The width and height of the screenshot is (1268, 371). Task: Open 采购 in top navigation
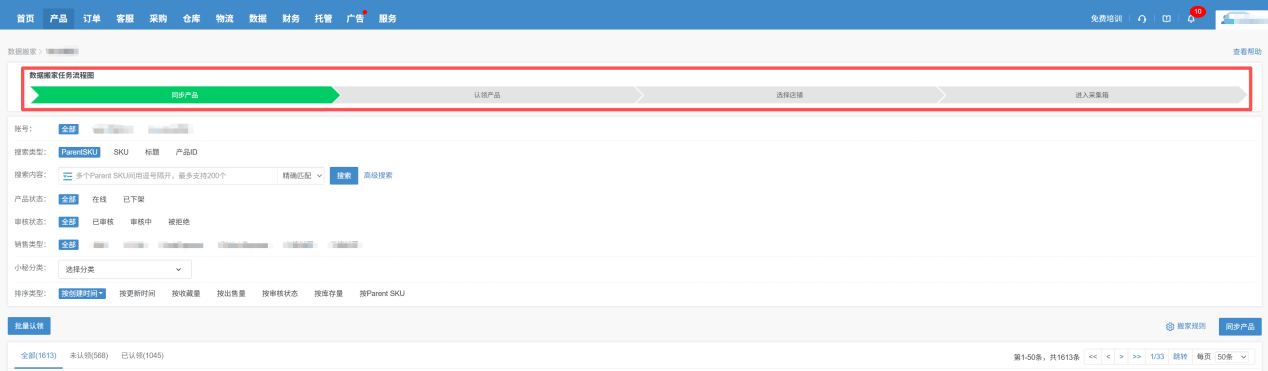[158, 19]
